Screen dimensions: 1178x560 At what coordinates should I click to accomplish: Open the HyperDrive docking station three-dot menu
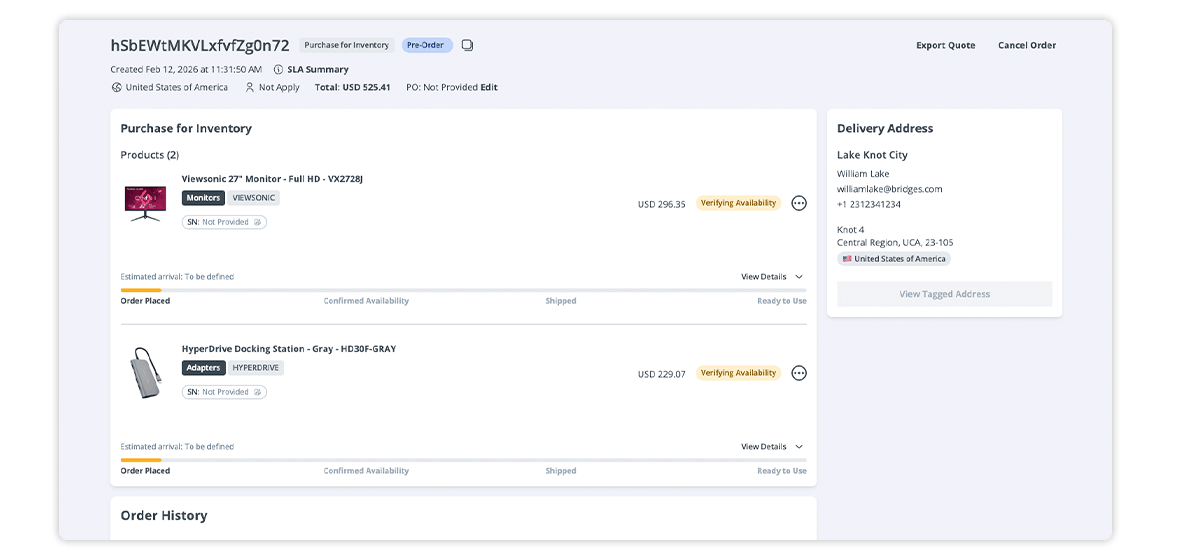(798, 373)
